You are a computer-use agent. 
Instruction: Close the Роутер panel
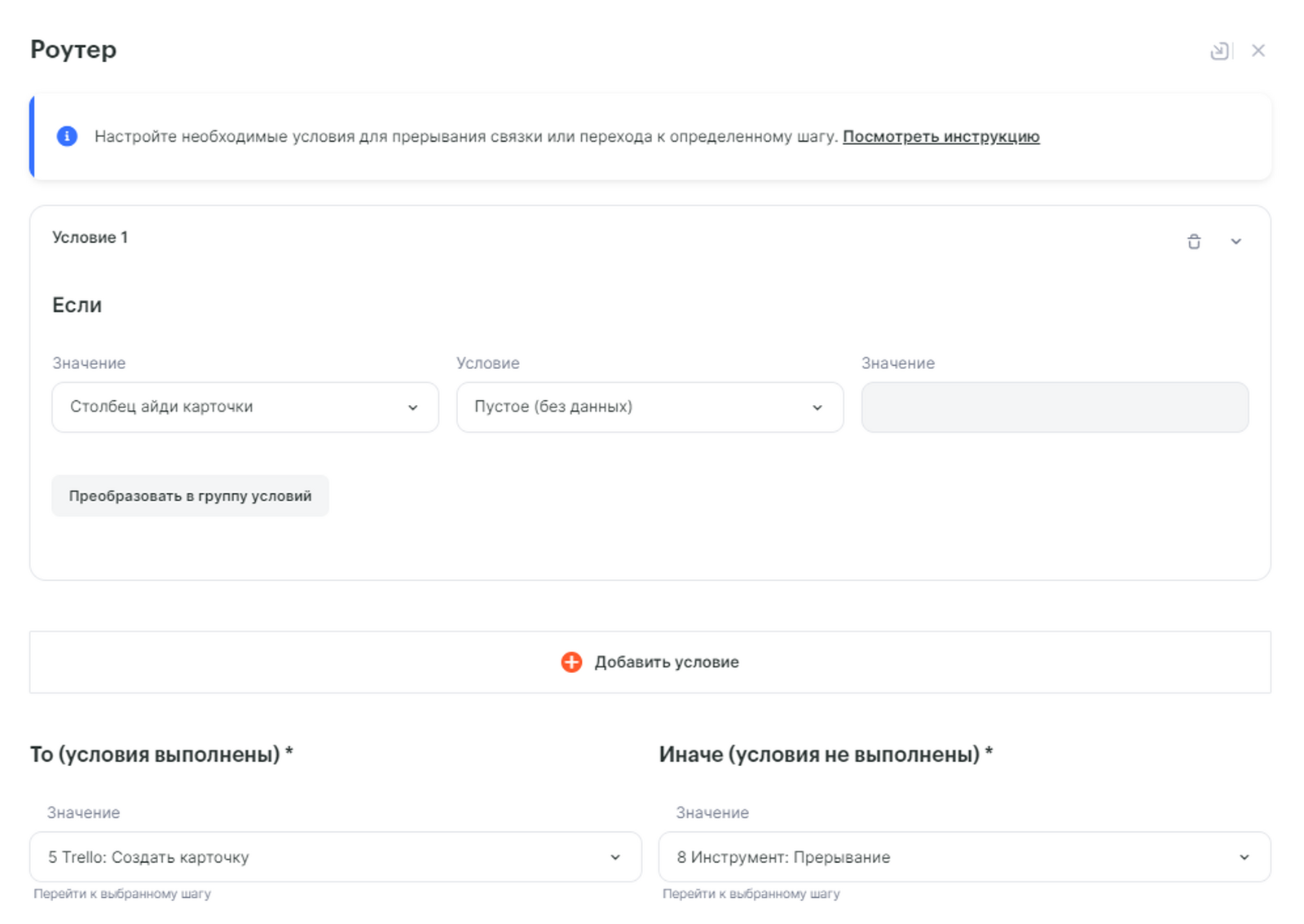pyautogui.click(x=1258, y=51)
